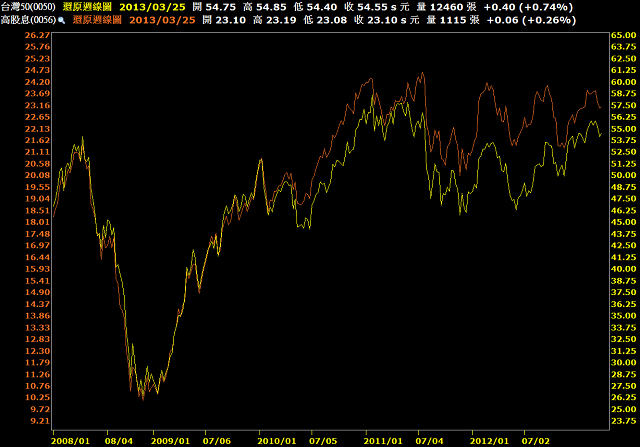Click the magnifier icon beside 高股息(0056)

coord(61,20)
